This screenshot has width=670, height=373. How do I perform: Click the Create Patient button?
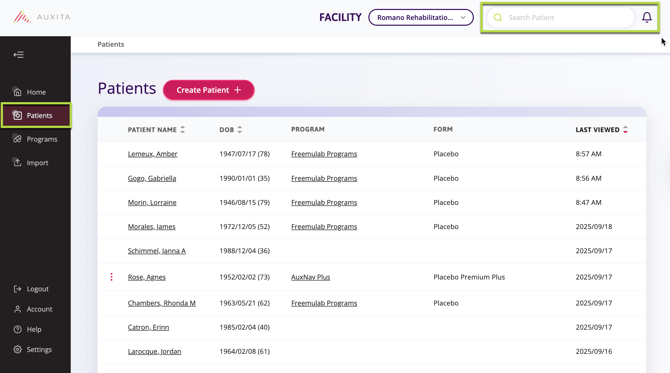[209, 90]
